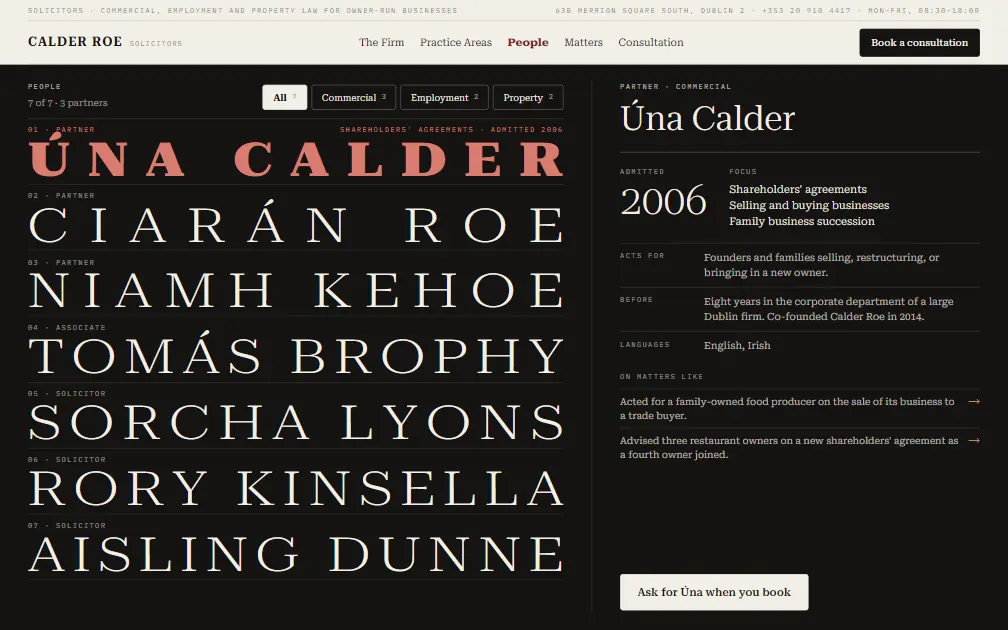Image resolution: width=1008 pixels, height=630 pixels.
Task: Click Book a consultation button
Action: click(919, 42)
